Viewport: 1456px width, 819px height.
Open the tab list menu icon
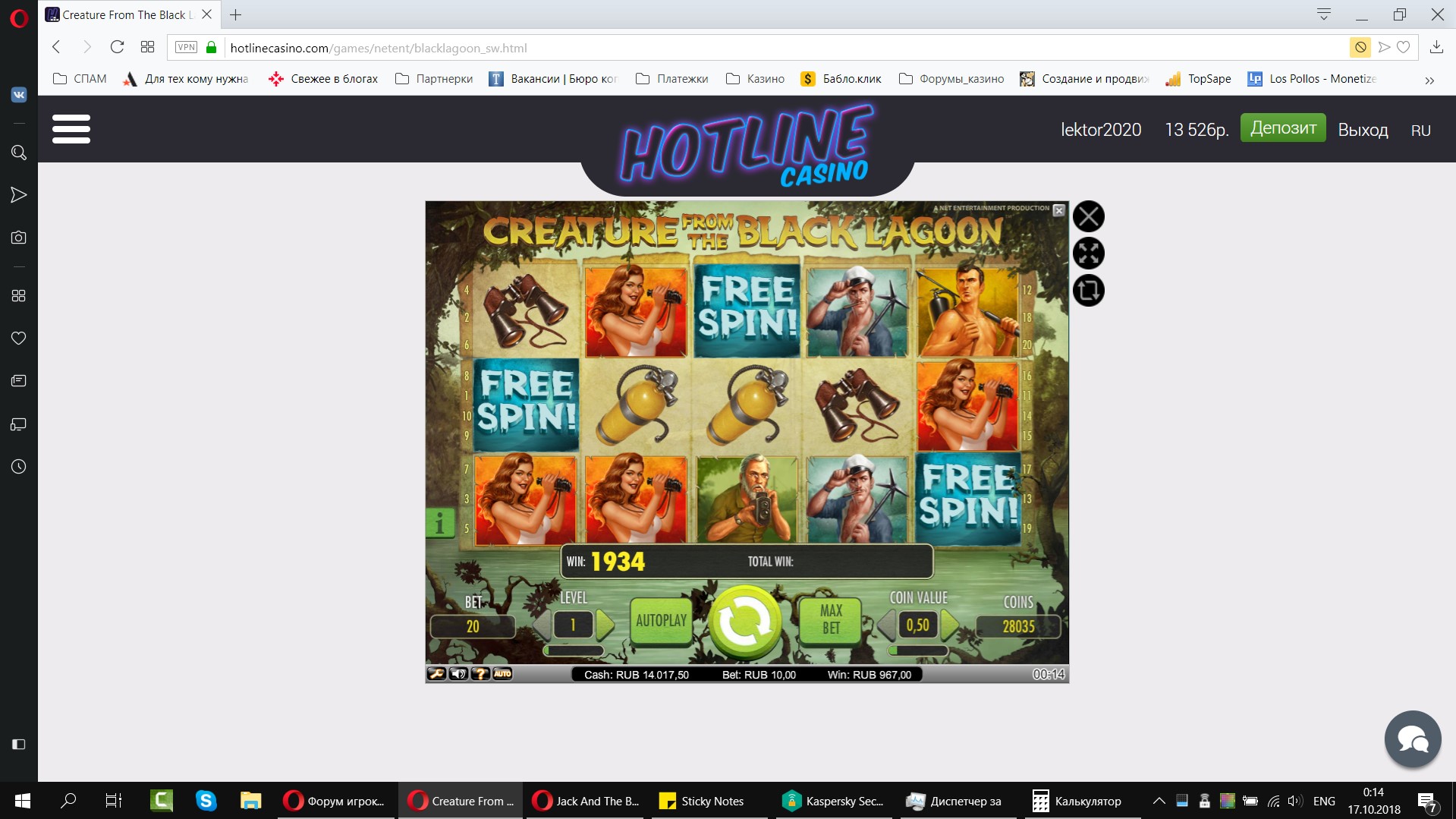(x=1324, y=14)
